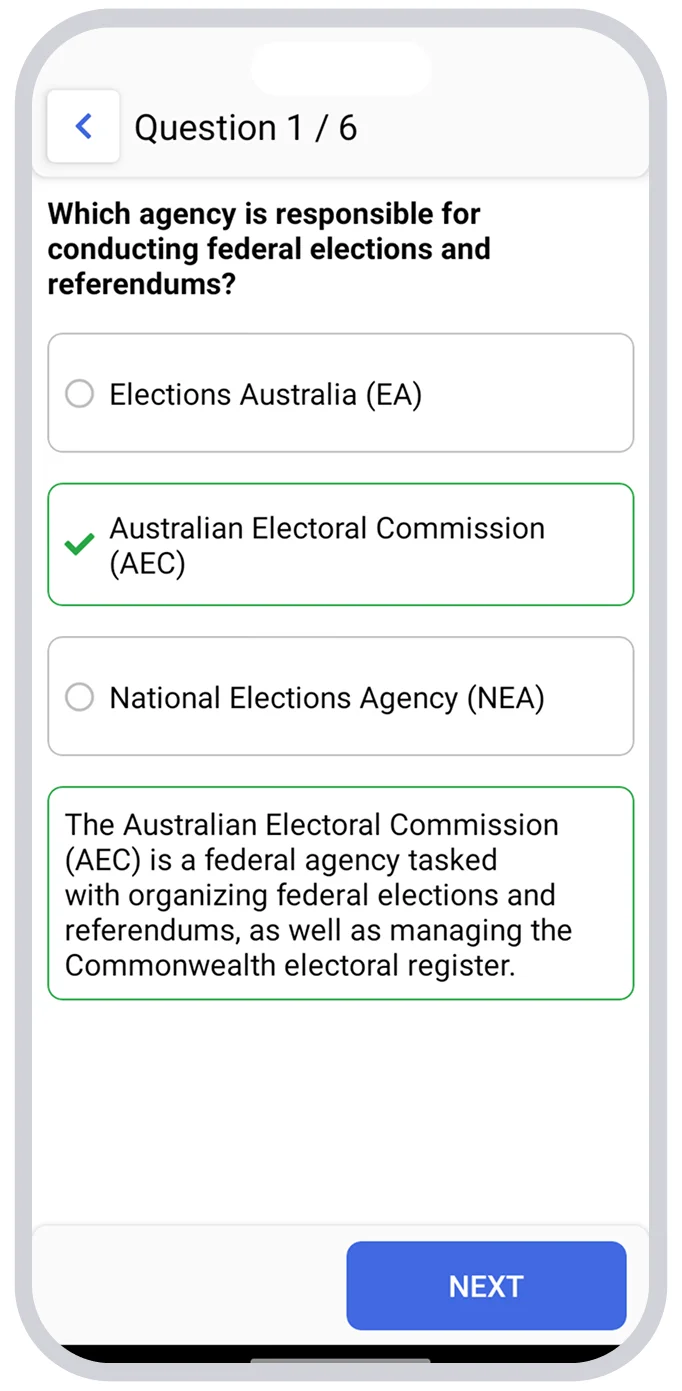Tap "Commonwealth electoral register" in the explanation
682x1391 pixels.
(x=290, y=965)
